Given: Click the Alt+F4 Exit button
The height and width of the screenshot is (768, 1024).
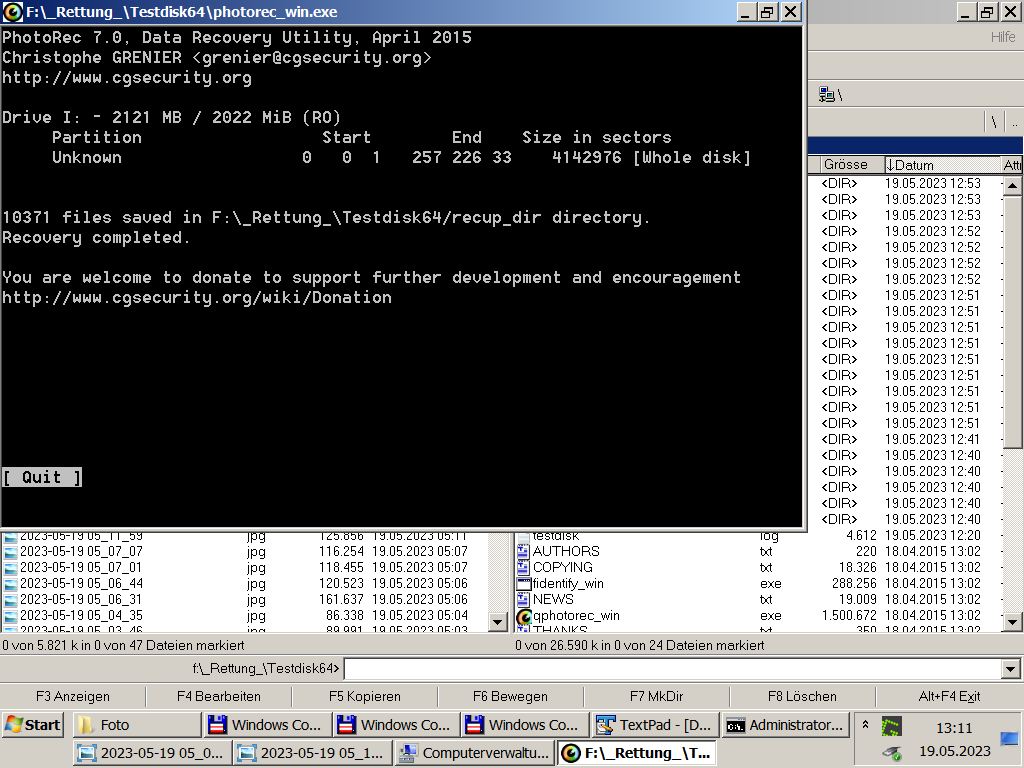Looking at the screenshot, I should click(949, 696).
